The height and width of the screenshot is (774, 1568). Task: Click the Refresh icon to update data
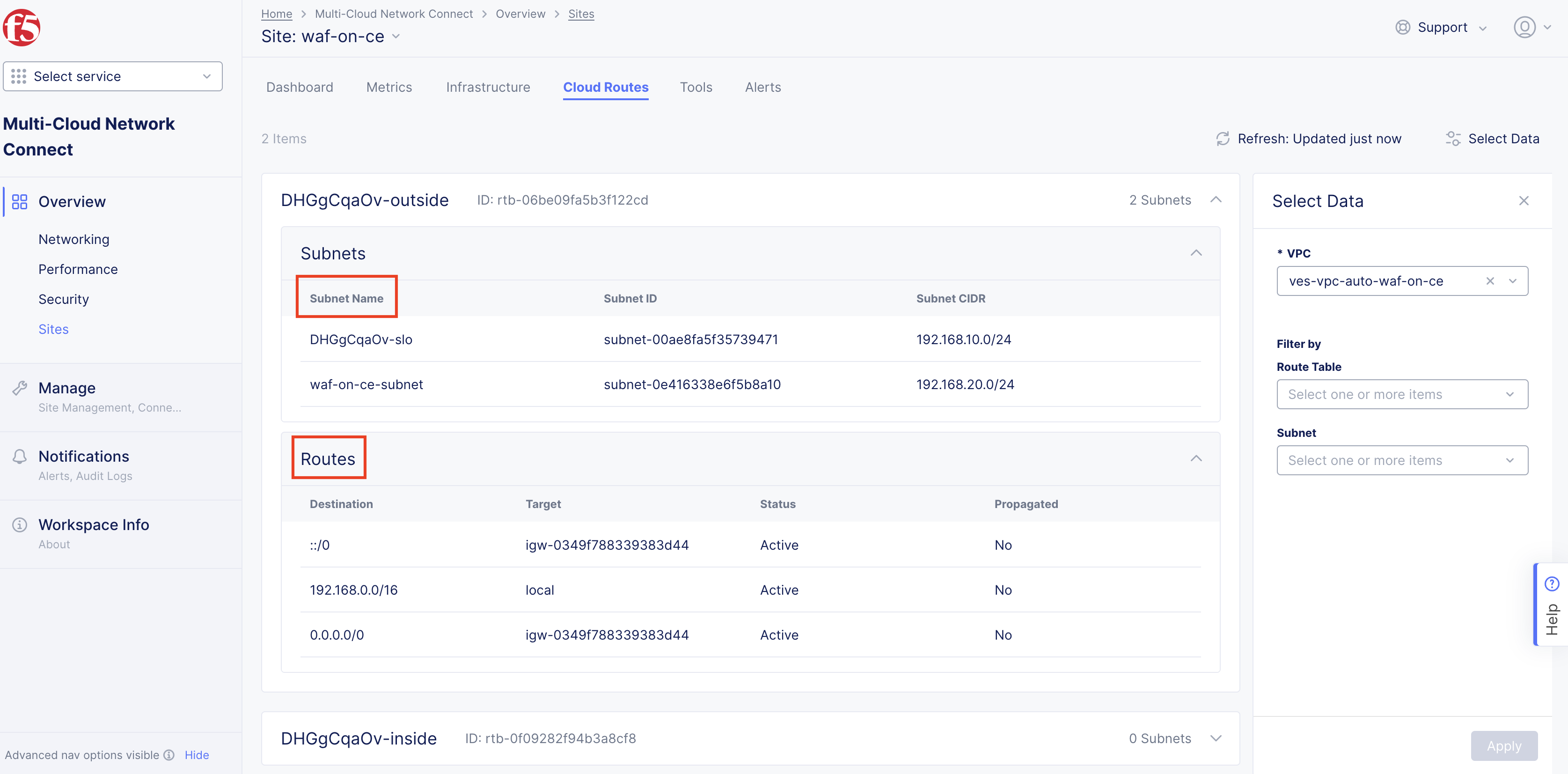click(1223, 139)
